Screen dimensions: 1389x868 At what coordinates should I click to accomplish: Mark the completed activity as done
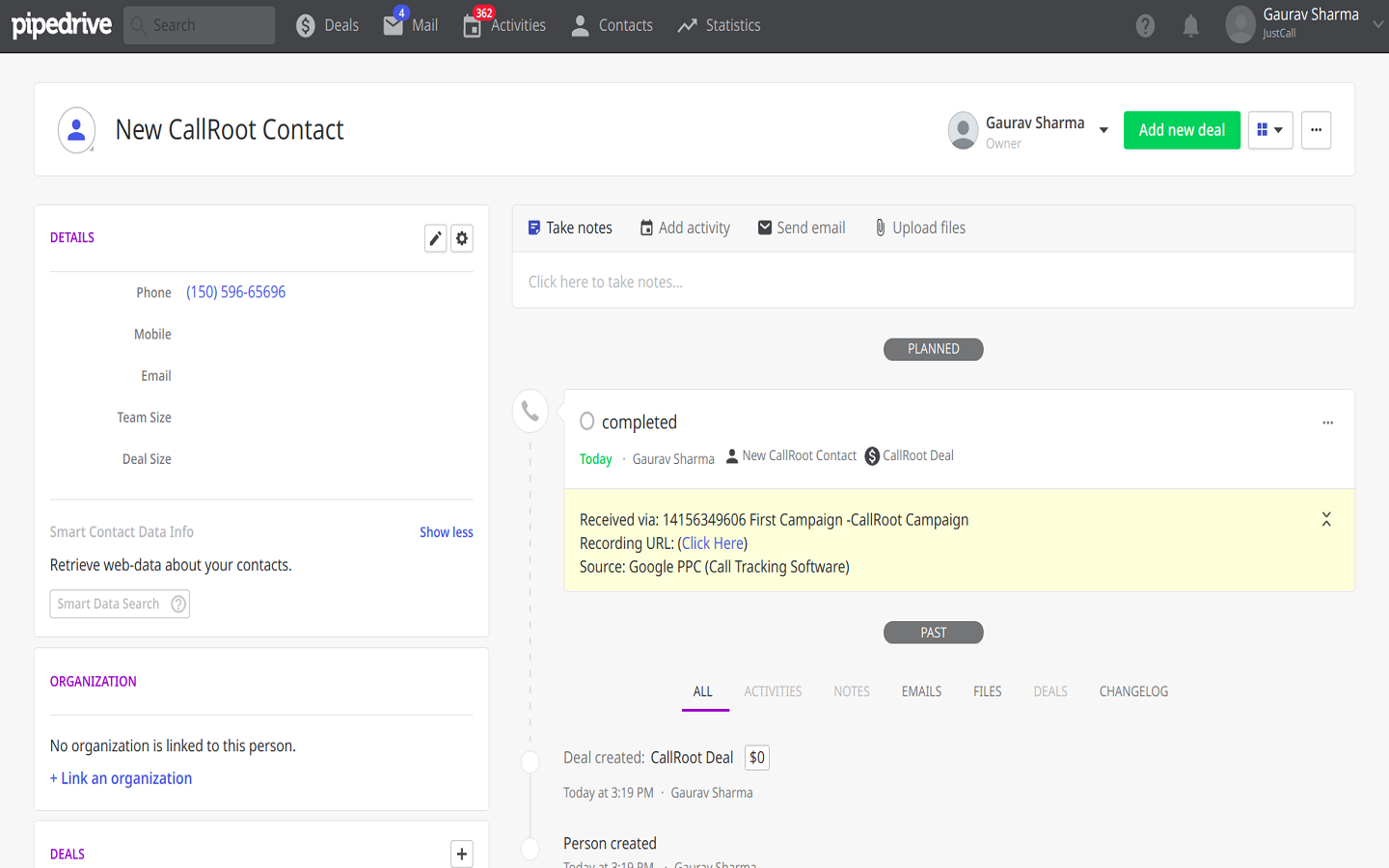pyautogui.click(x=586, y=421)
